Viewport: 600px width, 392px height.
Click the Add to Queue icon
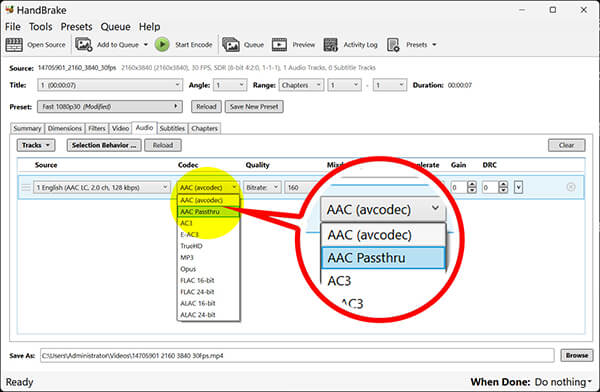tap(83, 44)
